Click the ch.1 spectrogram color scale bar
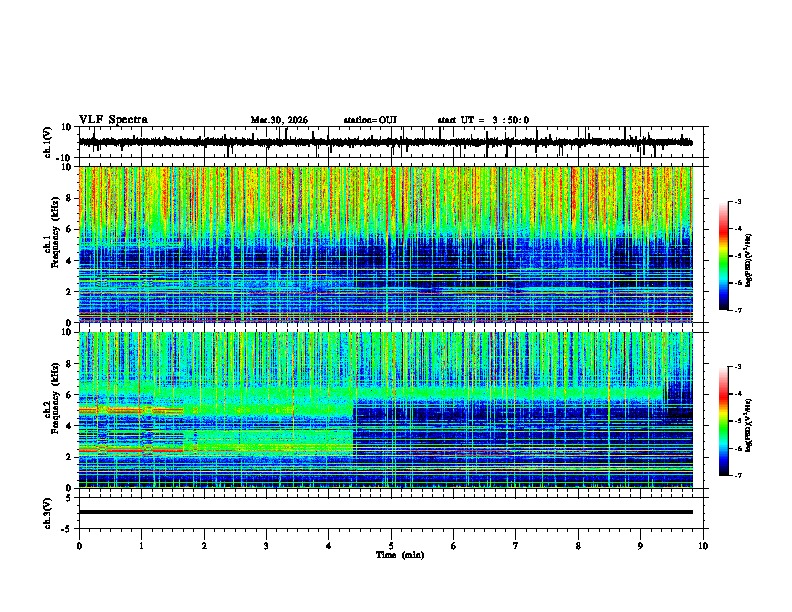 (x=724, y=256)
